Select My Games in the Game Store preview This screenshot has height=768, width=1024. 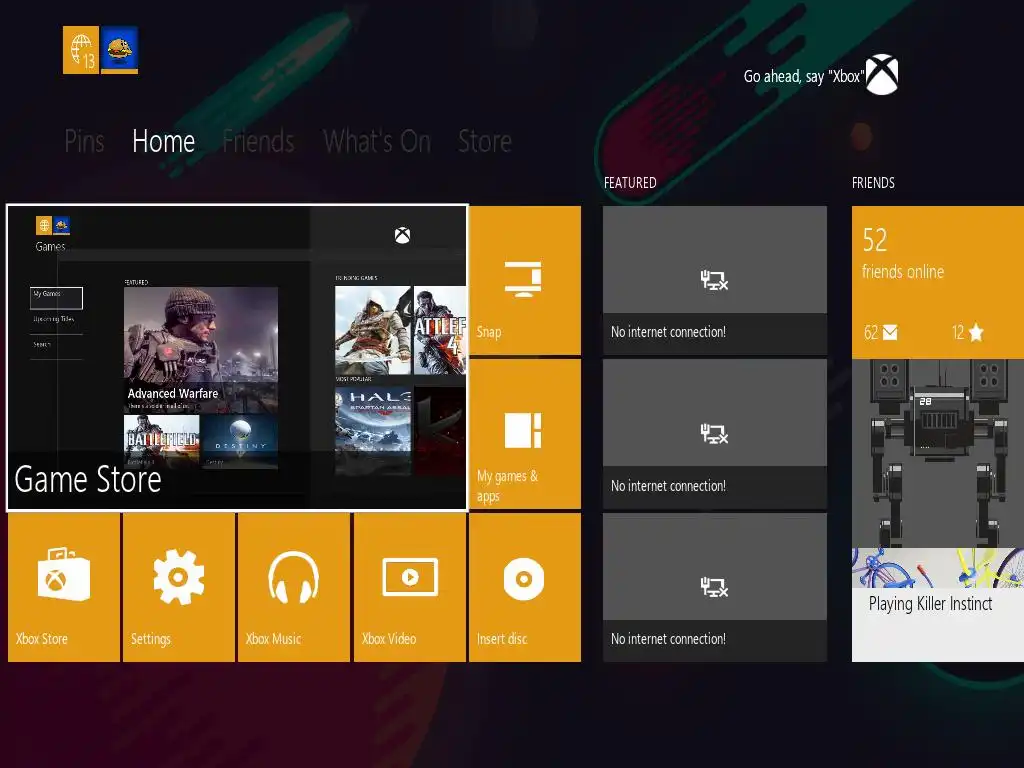click(x=56, y=298)
